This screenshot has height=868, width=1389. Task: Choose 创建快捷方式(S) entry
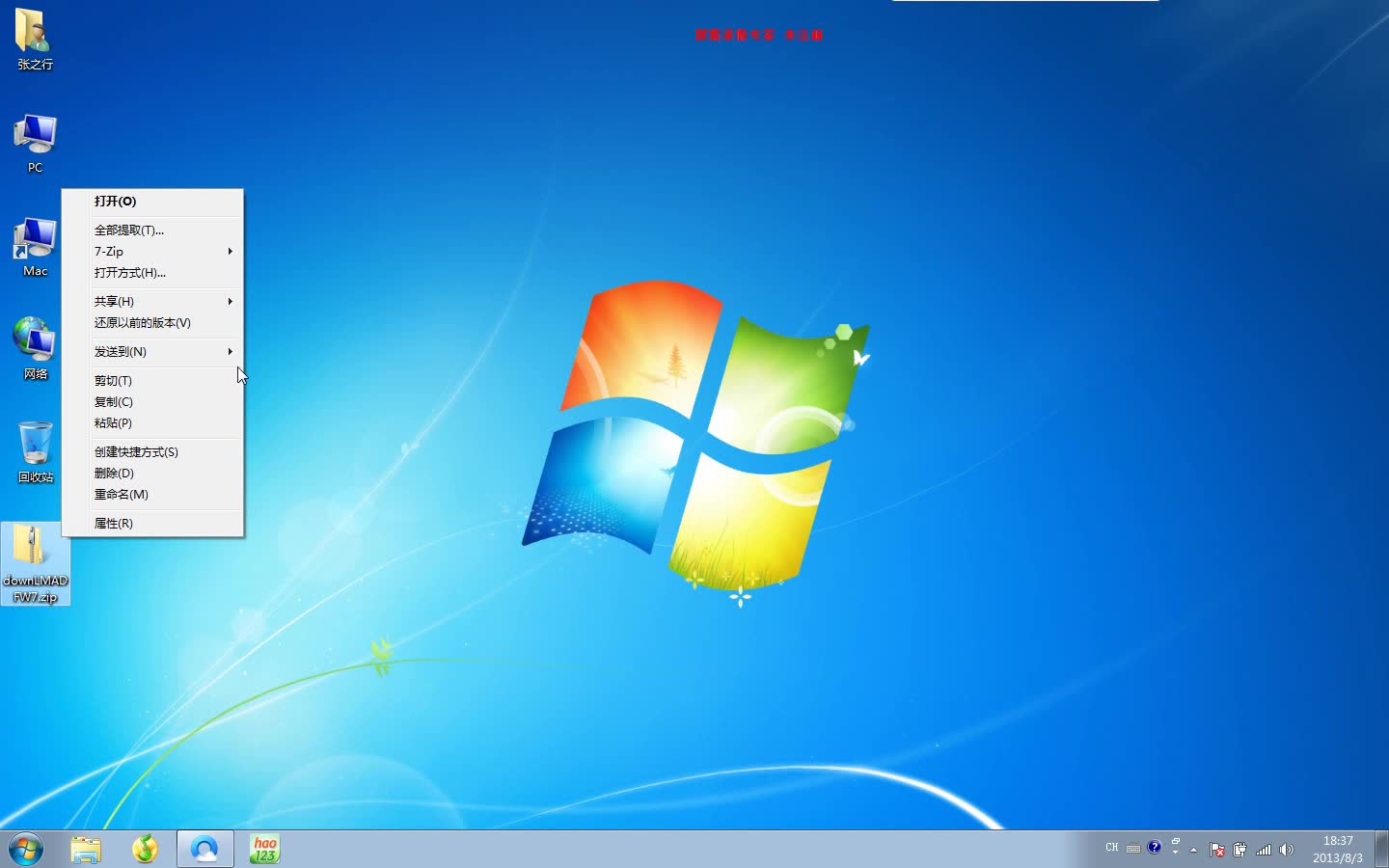point(152,451)
